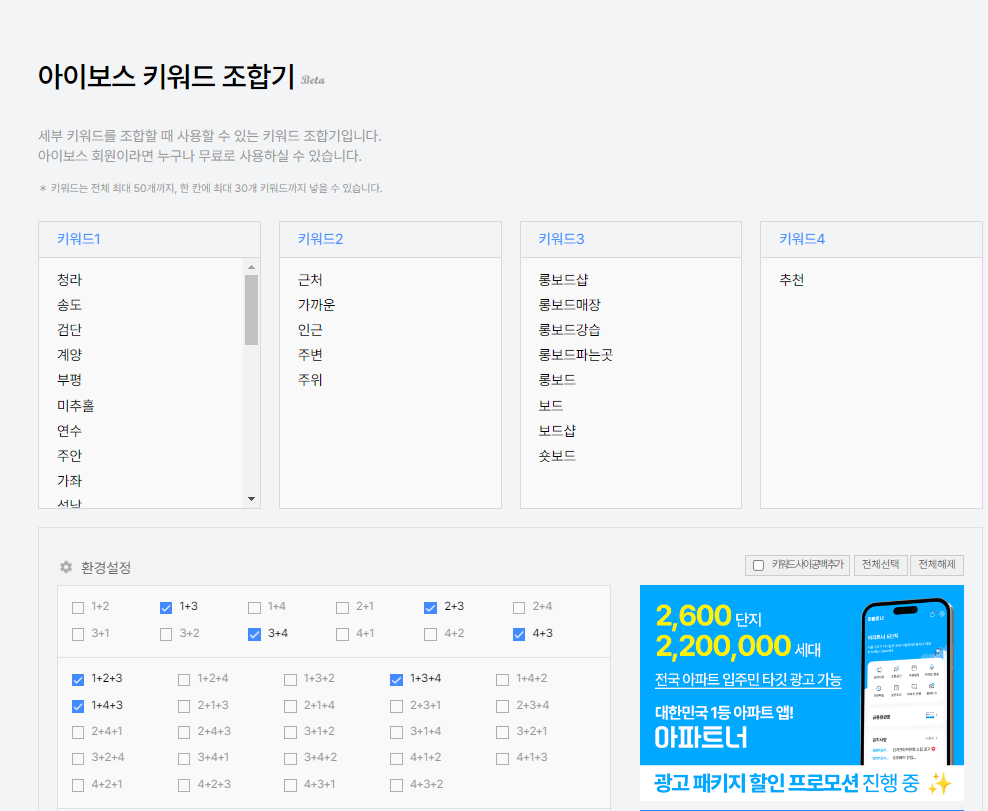This screenshot has width=988, height=811.
Task: Enable the 2+3+4 combination option
Action: pyautogui.click(x=502, y=706)
